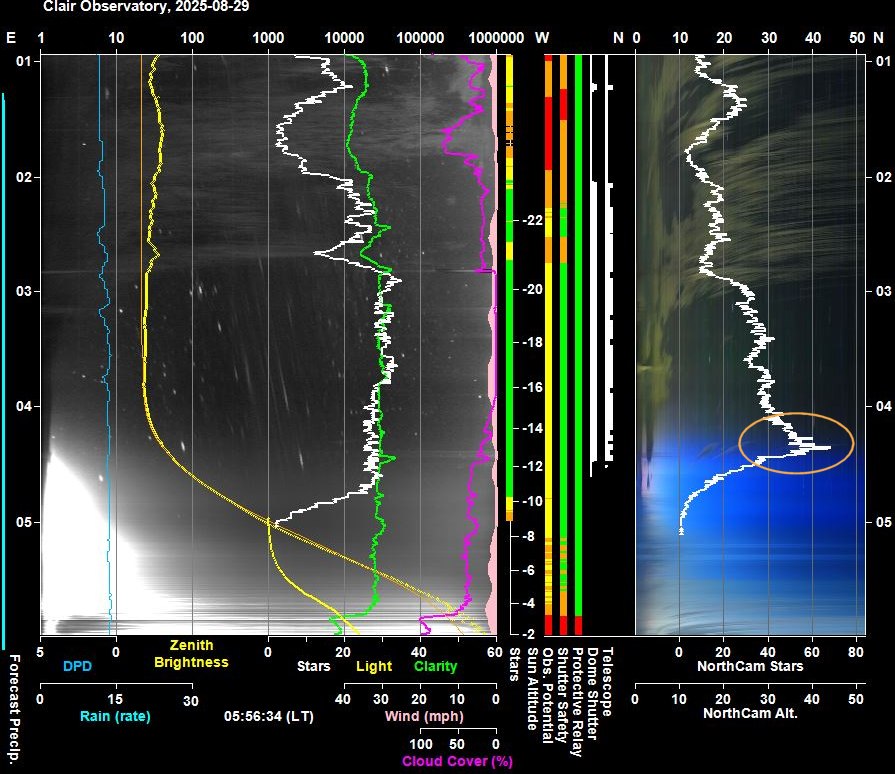Click the Obs. Potential column label

[x=547, y=695]
